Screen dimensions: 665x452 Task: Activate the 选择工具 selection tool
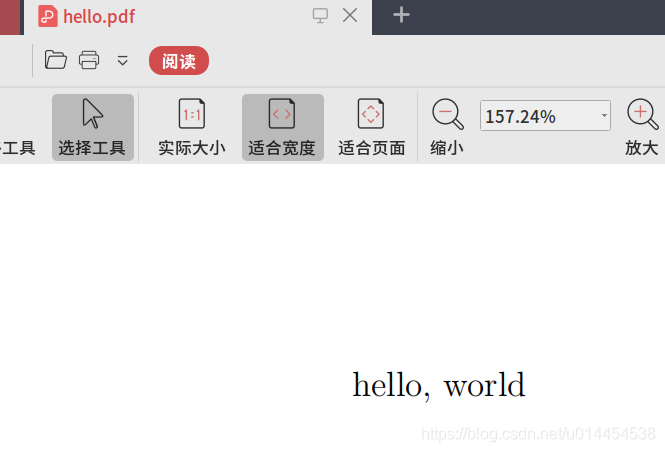[92, 127]
